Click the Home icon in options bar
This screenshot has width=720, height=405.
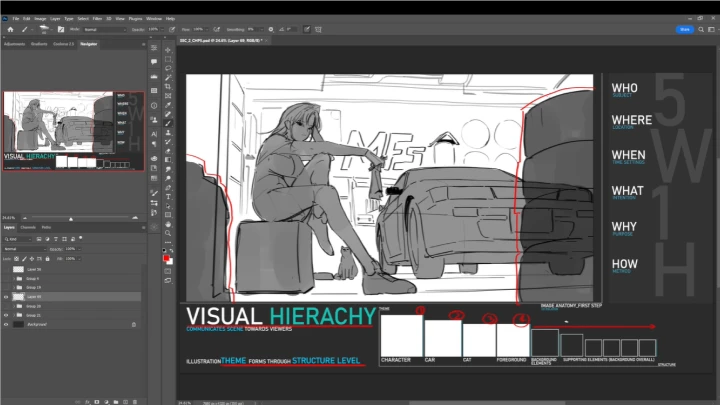click(x=10, y=29)
